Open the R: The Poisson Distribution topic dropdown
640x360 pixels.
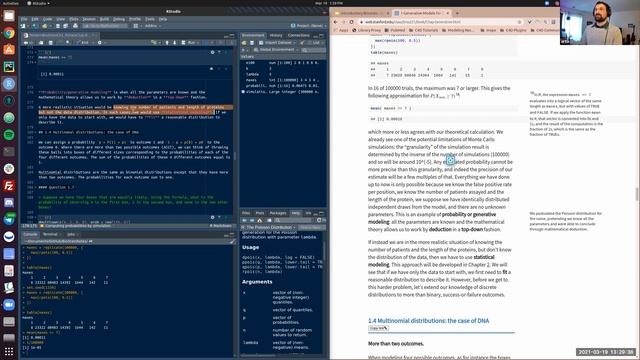coord(269,227)
